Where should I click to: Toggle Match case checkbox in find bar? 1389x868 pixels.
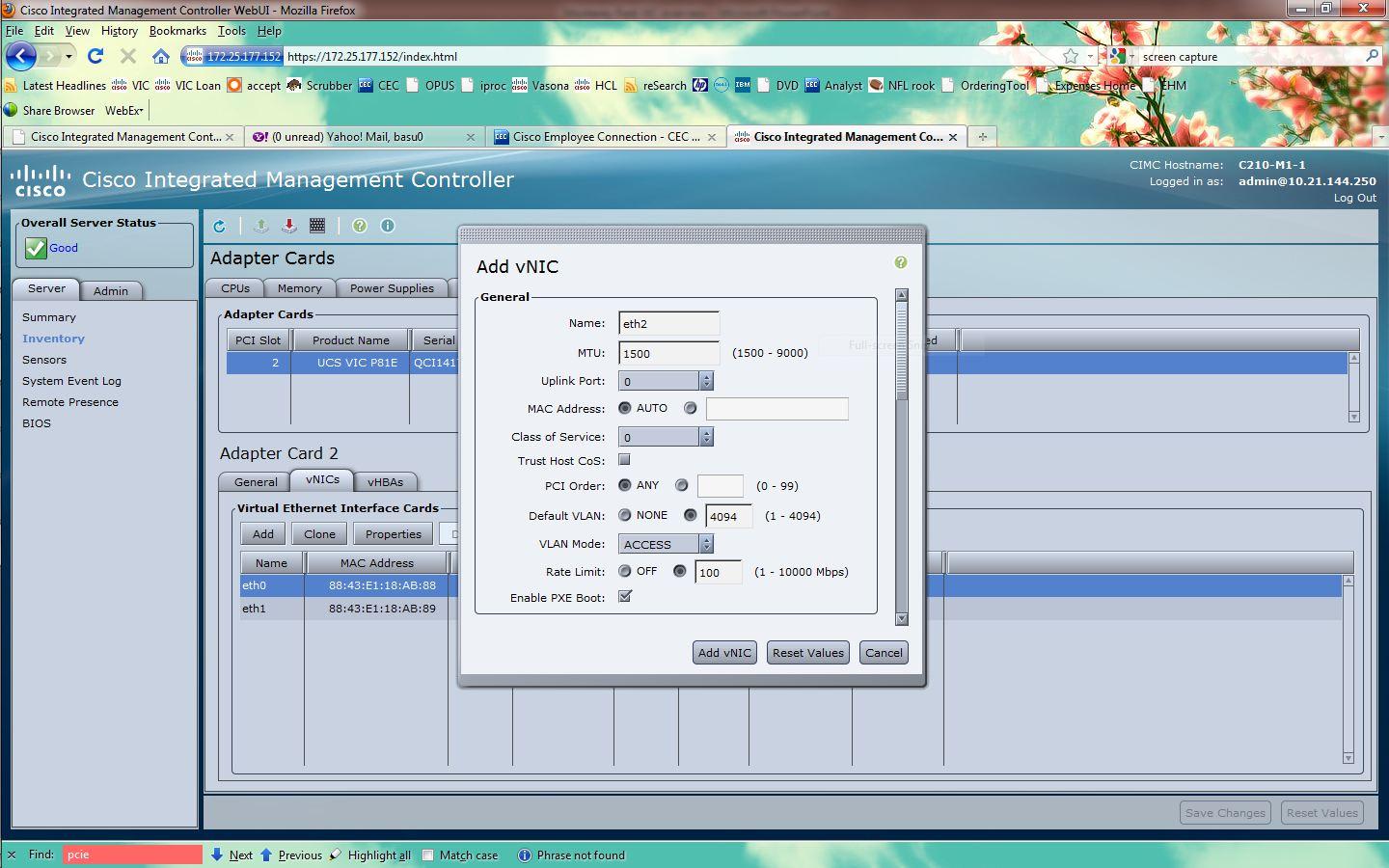pyautogui.click(x=428, y=854)
